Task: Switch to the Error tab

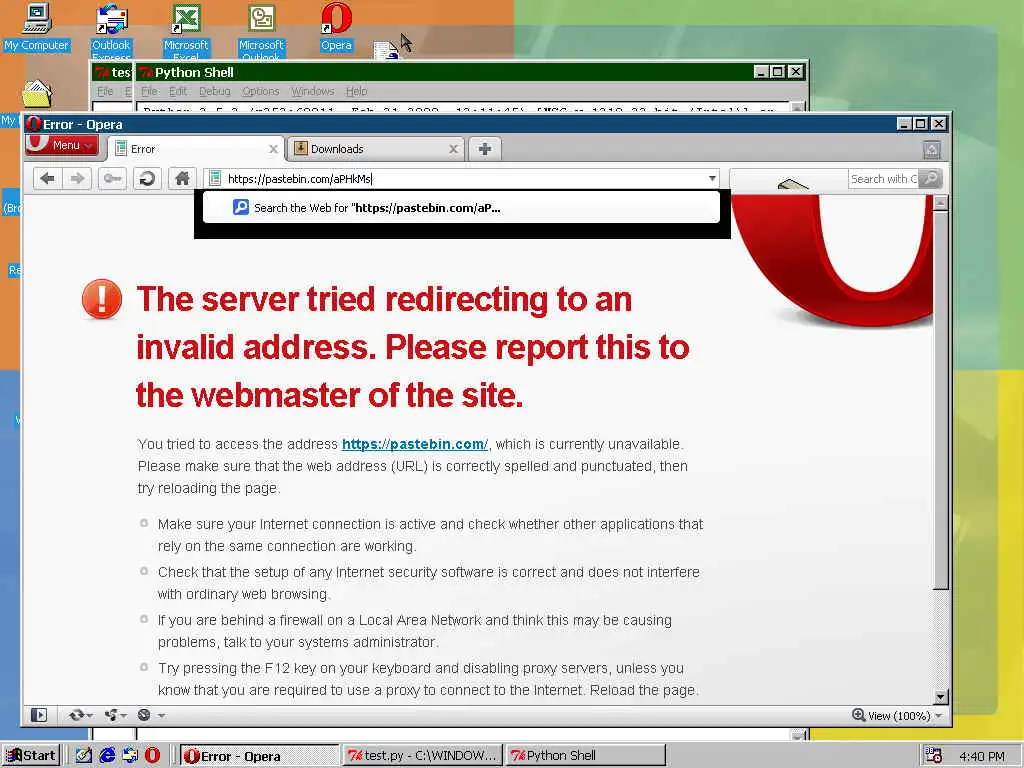Action: point(196,149)
